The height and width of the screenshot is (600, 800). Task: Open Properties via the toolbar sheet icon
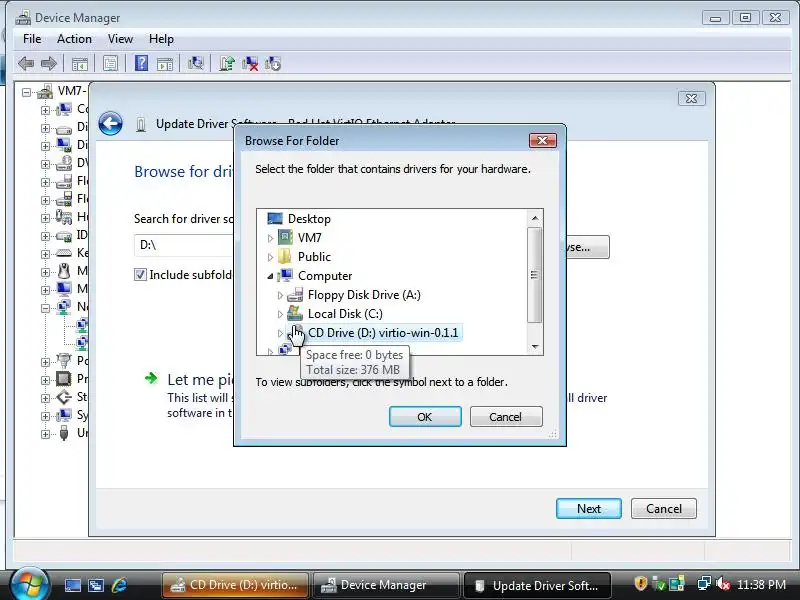110,64
